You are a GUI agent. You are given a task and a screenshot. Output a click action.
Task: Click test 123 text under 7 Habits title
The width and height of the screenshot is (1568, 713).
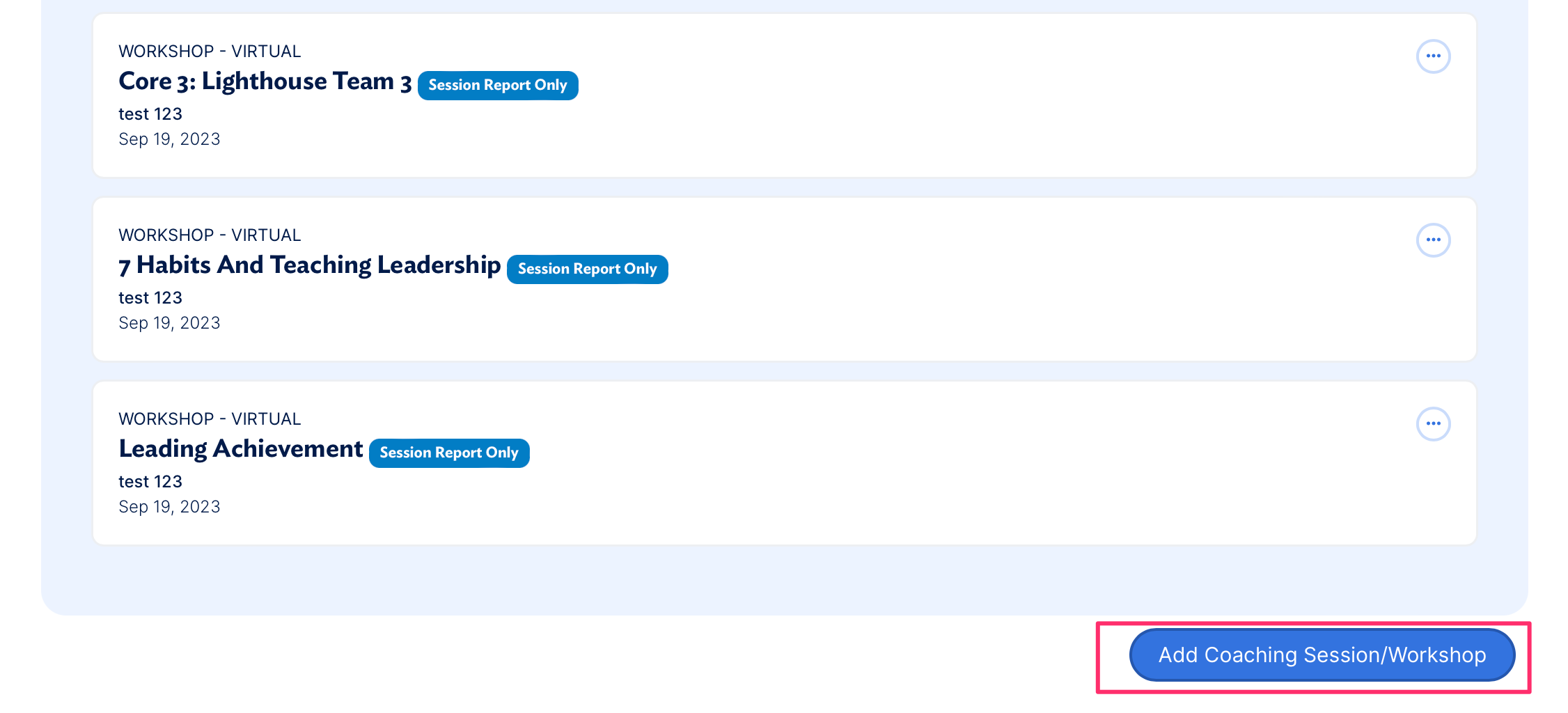click(x=150, y=298)
